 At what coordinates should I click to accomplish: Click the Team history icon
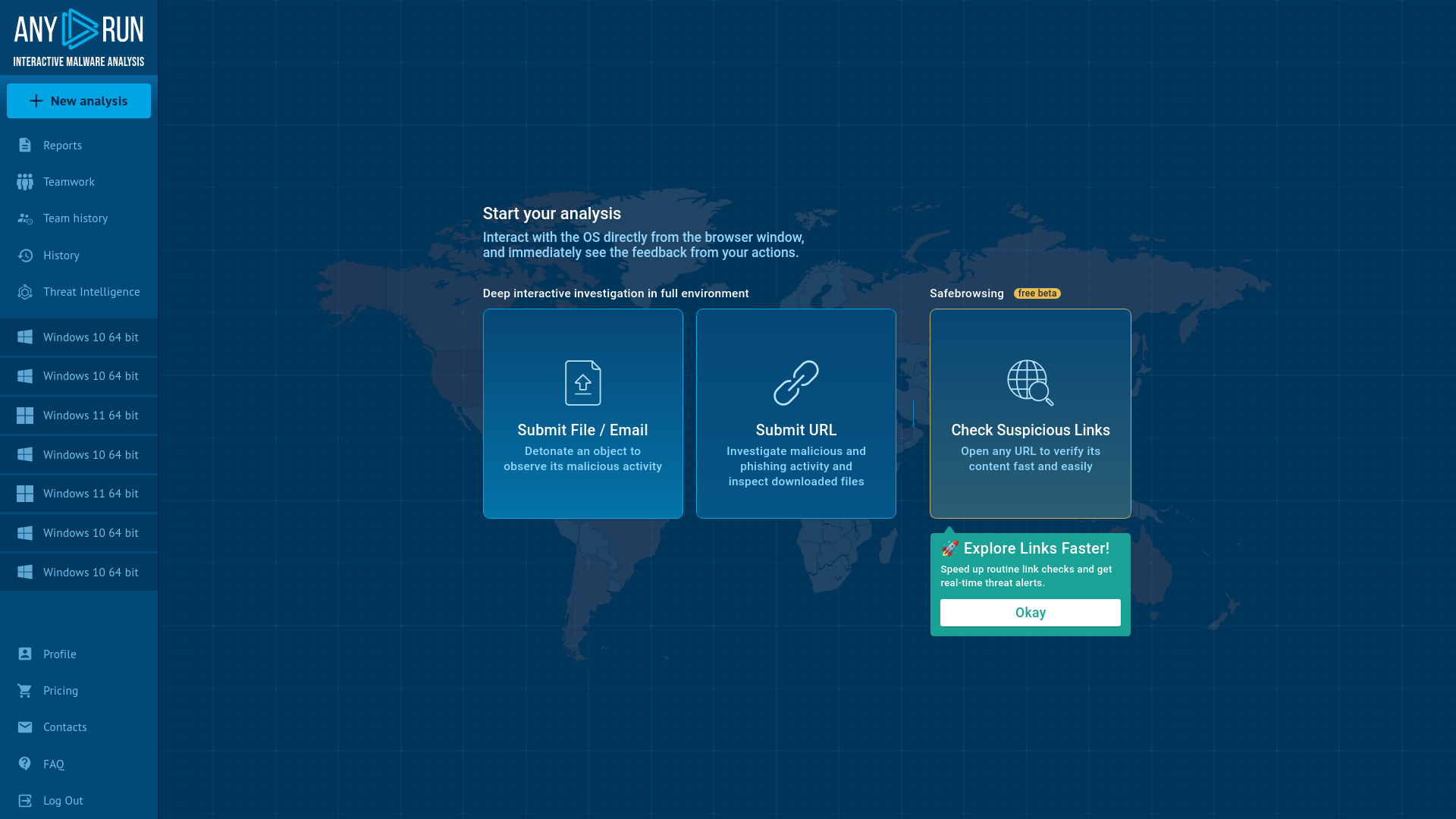(25, 218)
